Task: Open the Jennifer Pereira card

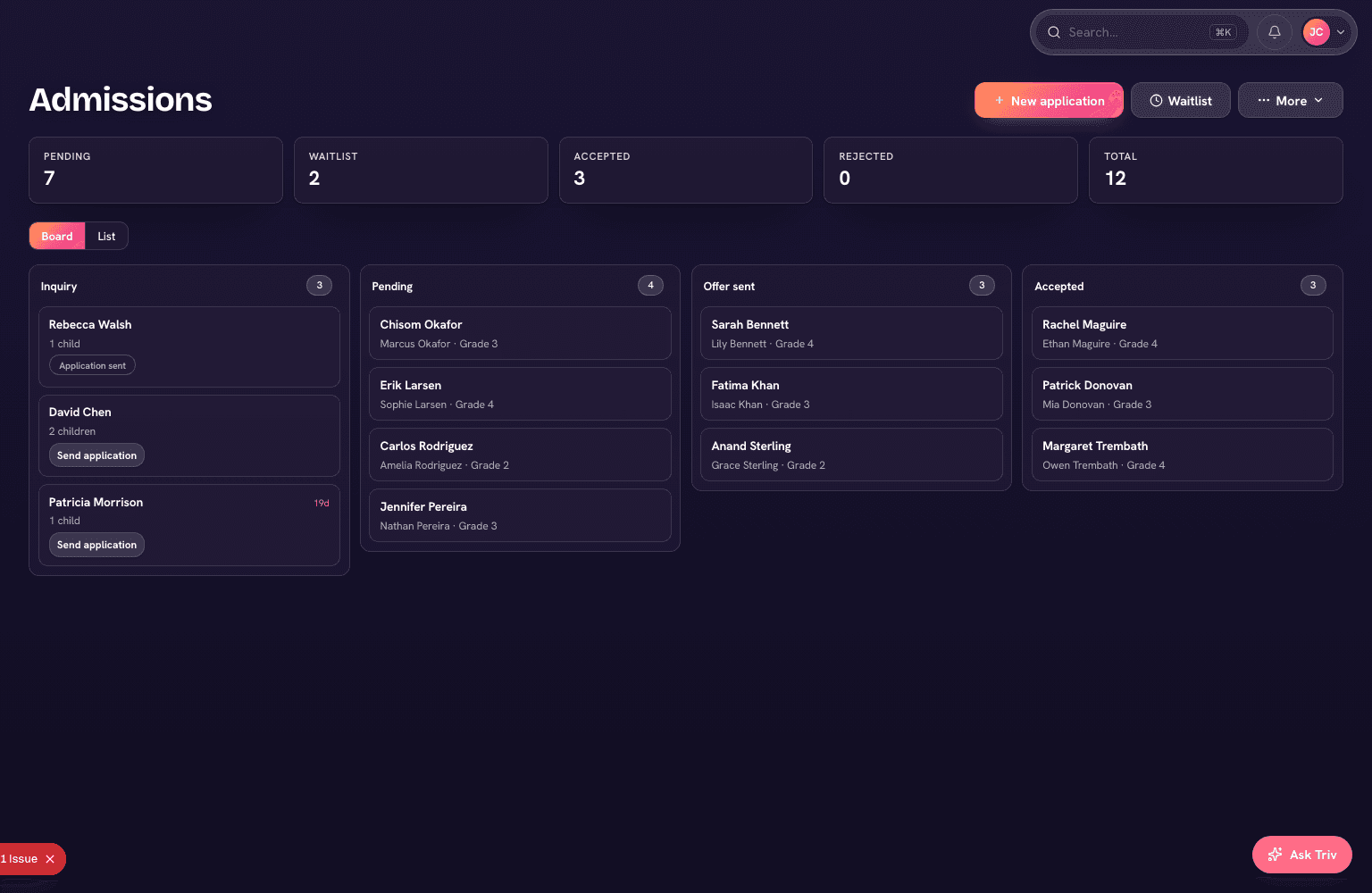Action: [x=520, y=515]
